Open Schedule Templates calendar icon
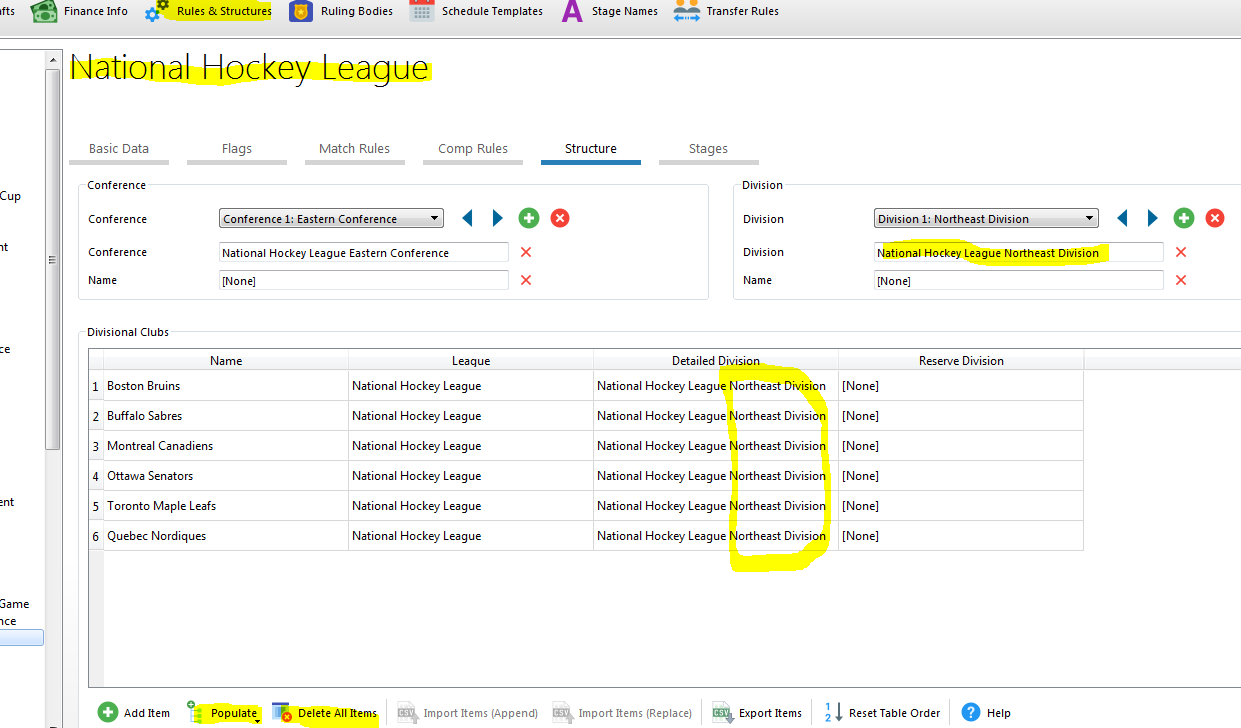The width and height of the screenshot is (1241, 728). [422, 12]
